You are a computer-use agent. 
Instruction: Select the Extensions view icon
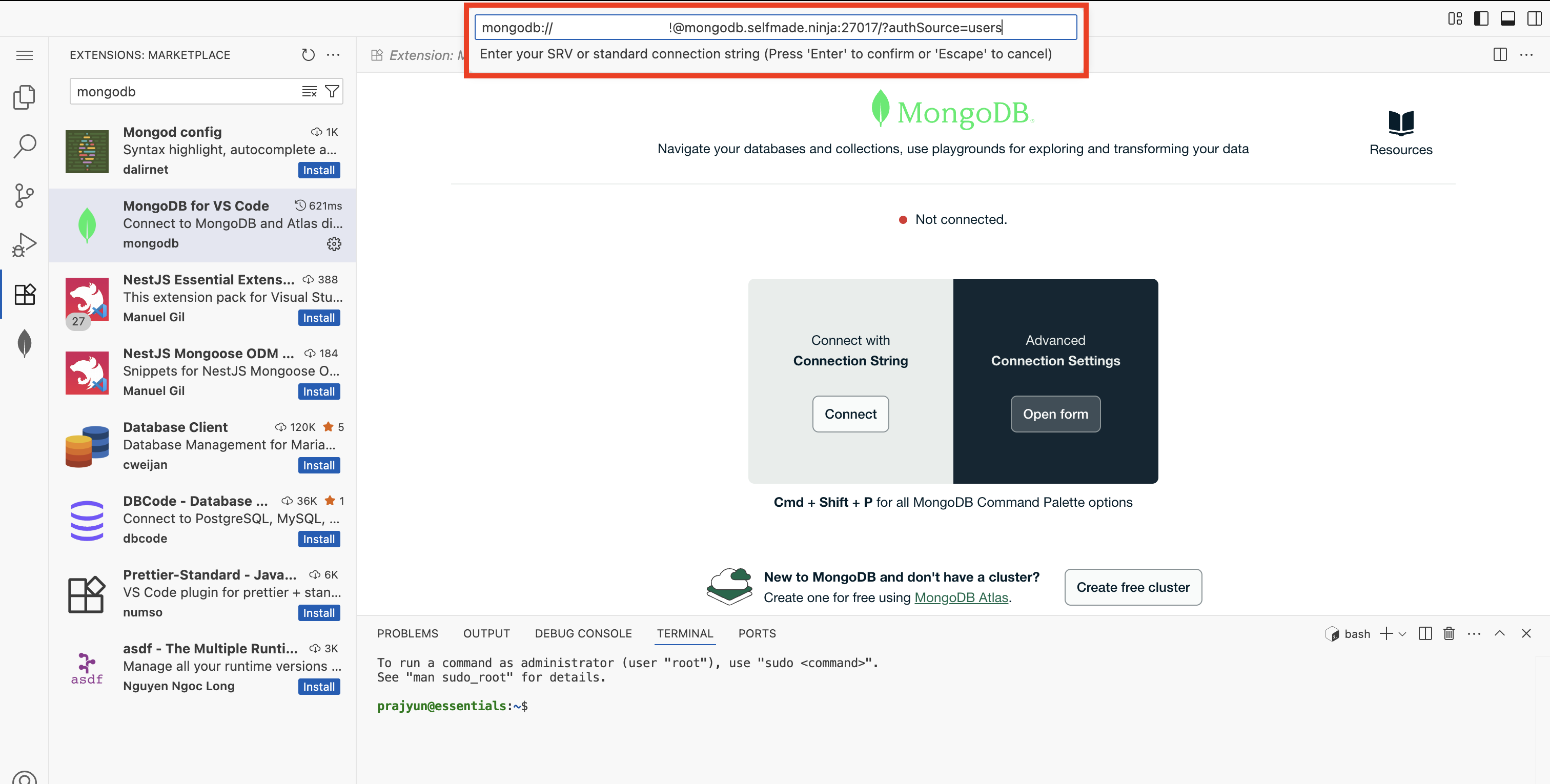coord(25,294)
